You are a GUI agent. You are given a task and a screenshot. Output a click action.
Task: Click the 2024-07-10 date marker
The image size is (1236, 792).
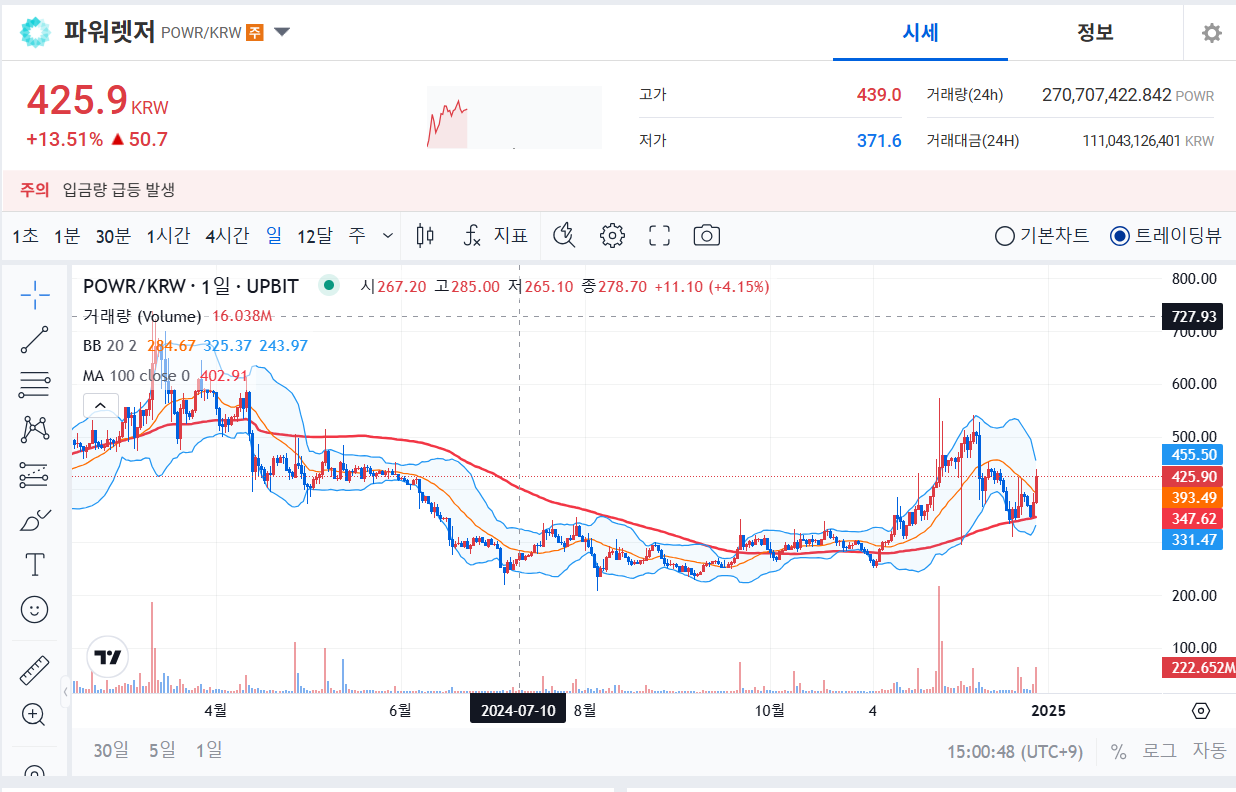tap(518, 710)
